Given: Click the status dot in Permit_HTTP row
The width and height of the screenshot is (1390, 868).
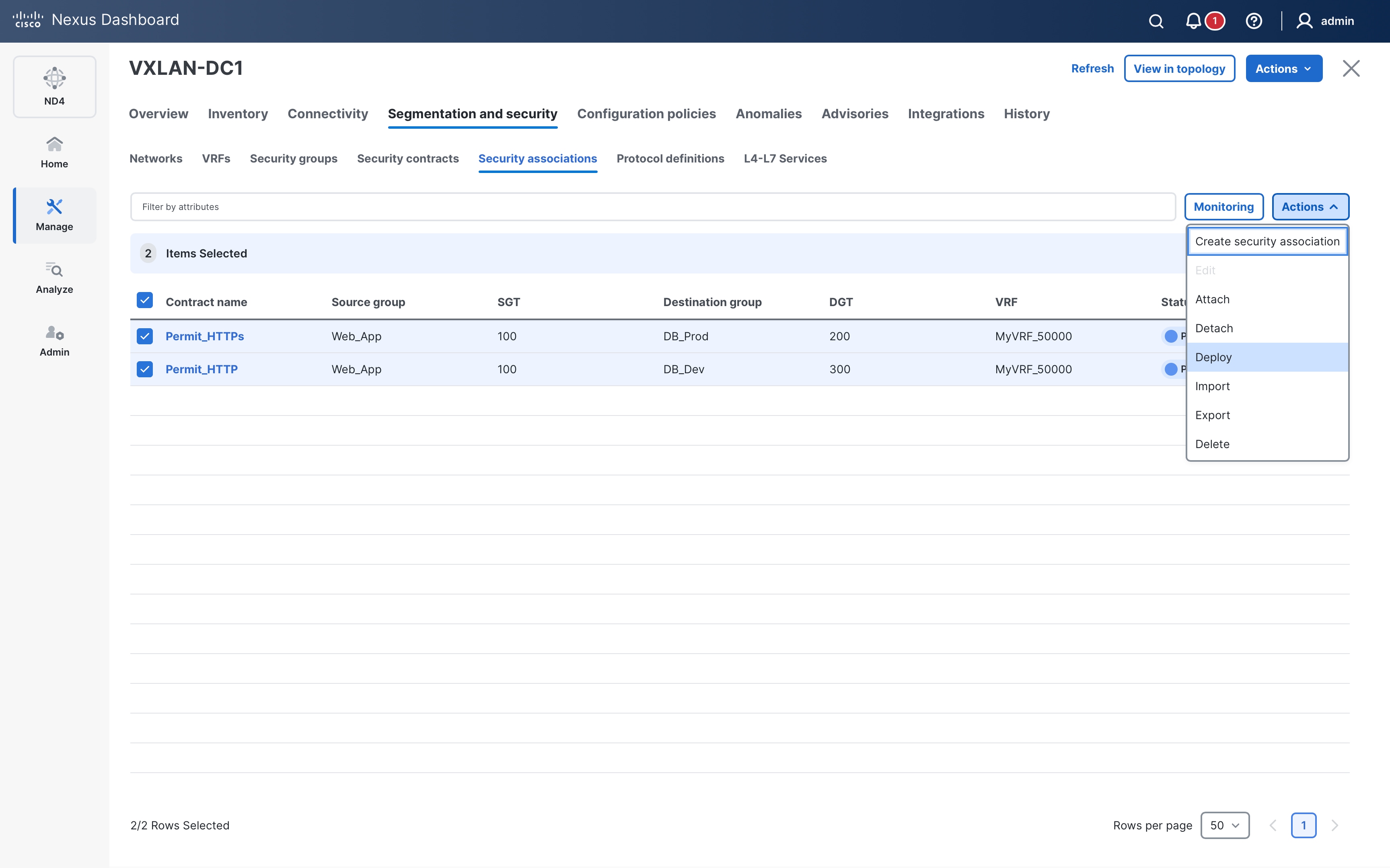Looking at the screenshot, I should (1171, 369).
